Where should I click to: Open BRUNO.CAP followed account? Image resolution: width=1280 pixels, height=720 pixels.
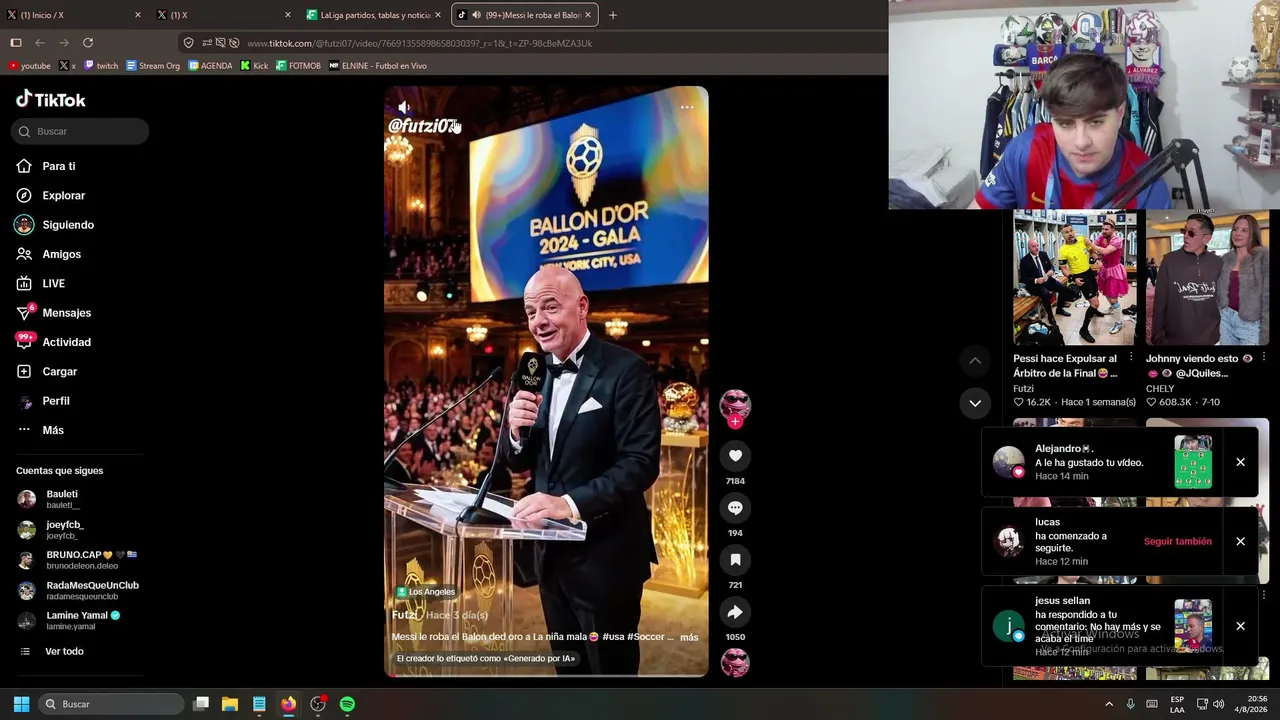pos(77,560)
